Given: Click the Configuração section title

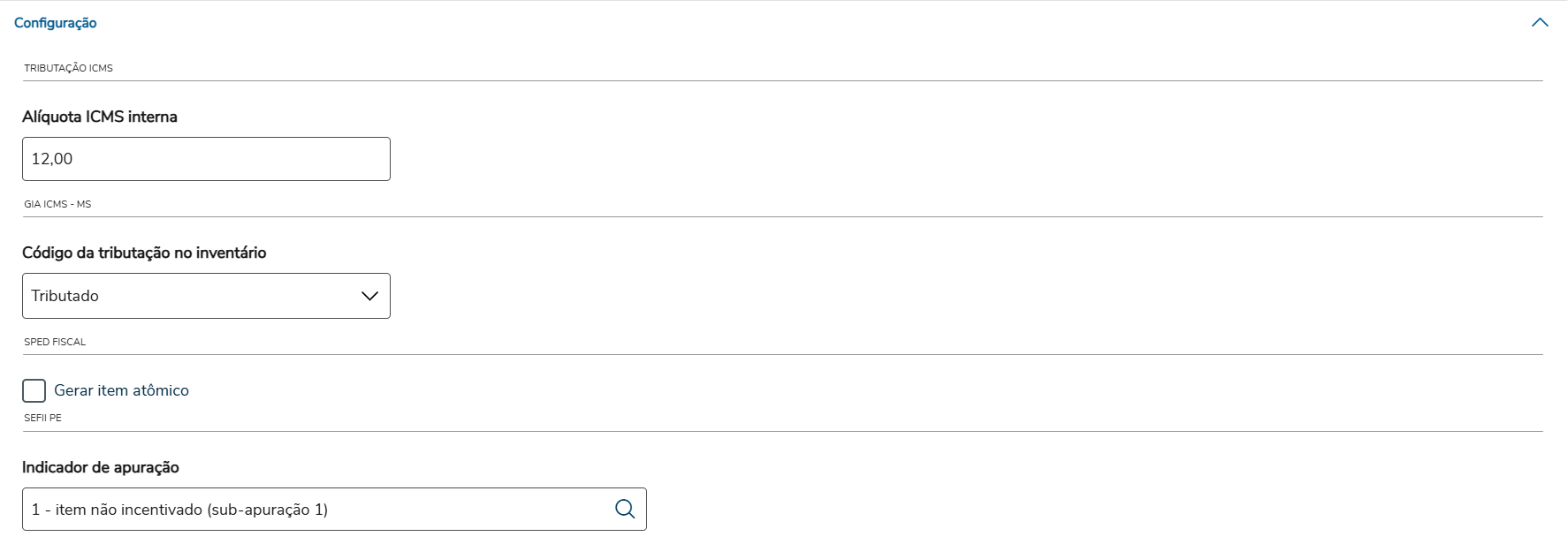Looking at the screenshot, I should 56,23.
